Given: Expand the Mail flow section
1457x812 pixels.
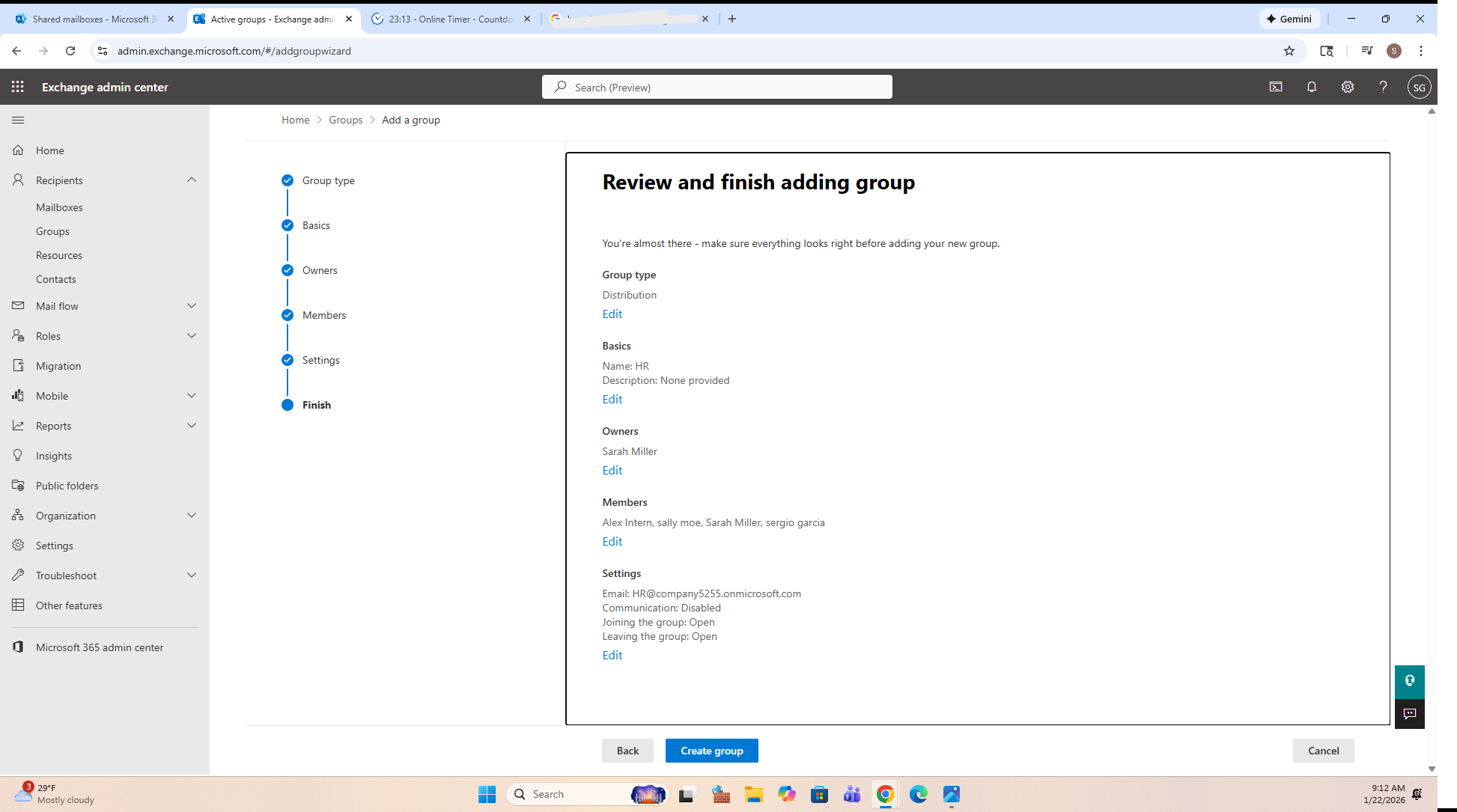Looking at the screenshot, I should (192, 306).
